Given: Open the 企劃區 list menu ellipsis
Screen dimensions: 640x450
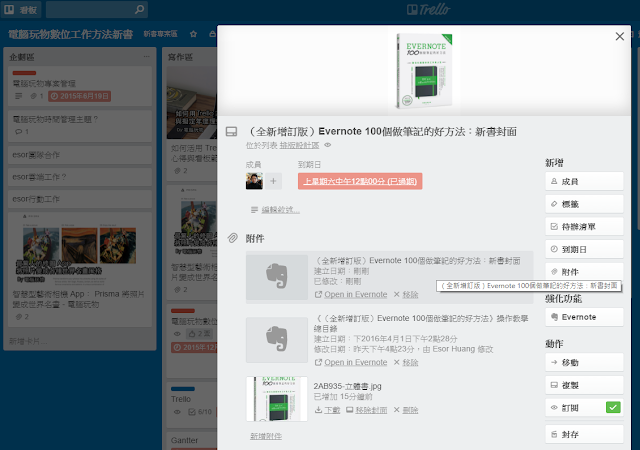Looking at the screenshot, I should [x=147, y=56].
